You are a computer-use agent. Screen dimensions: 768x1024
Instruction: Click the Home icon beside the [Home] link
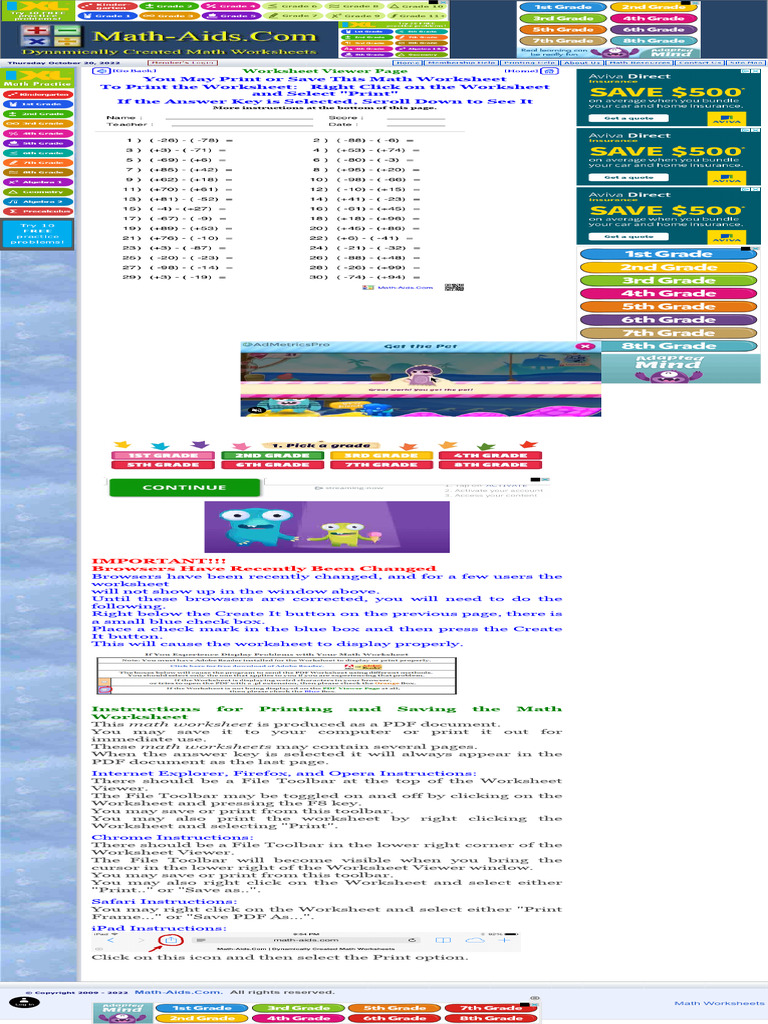click(x=549, y=71)
